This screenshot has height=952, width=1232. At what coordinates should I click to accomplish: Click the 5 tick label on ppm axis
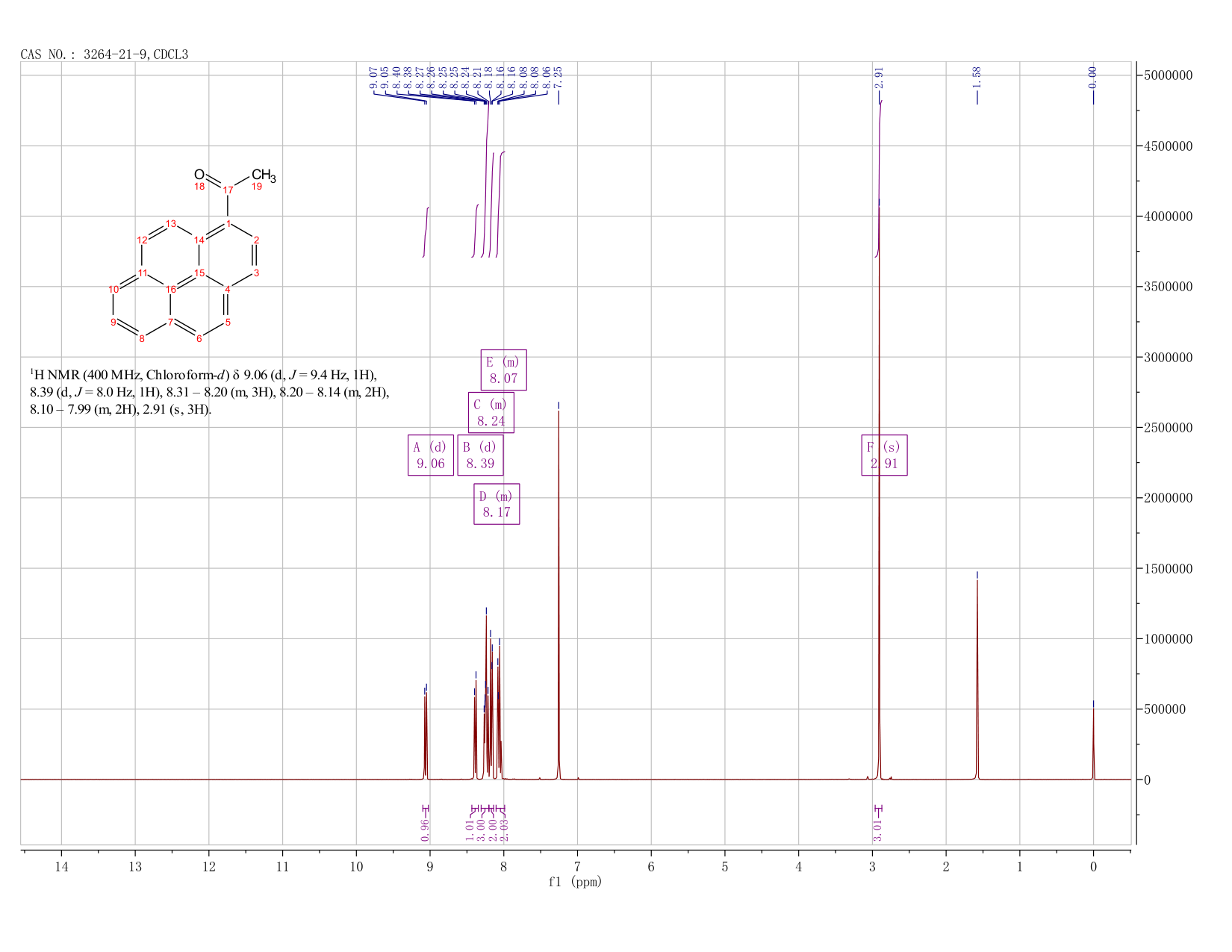click(x=725, y=866)
